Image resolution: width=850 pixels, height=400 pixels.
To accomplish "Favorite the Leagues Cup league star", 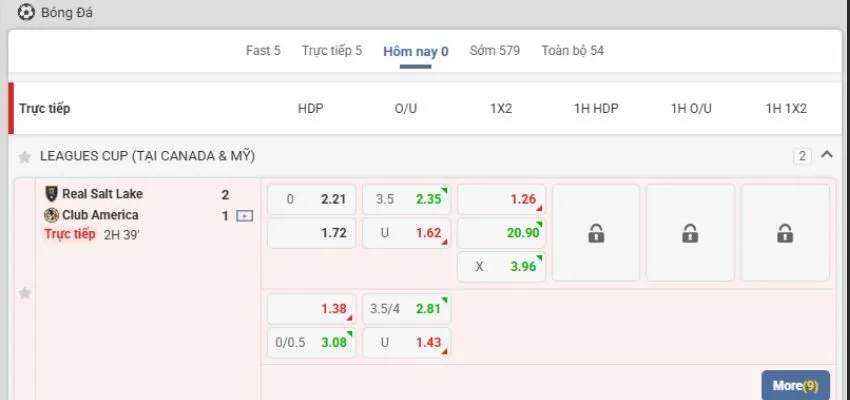I will [25, 157].
